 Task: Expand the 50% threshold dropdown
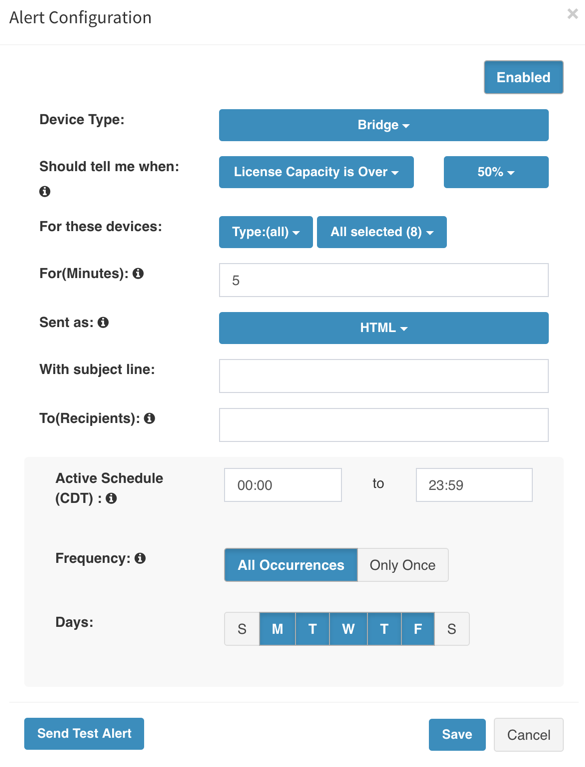click(496, 172)
